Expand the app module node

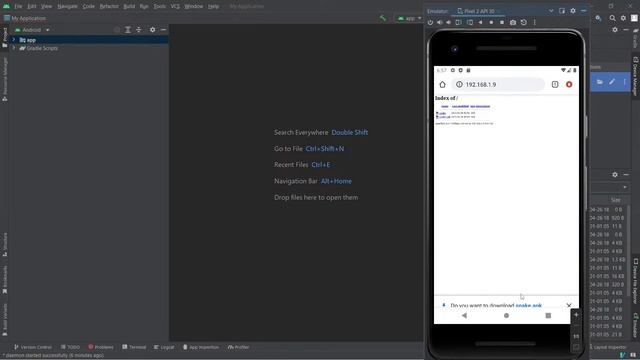[13, 40]
